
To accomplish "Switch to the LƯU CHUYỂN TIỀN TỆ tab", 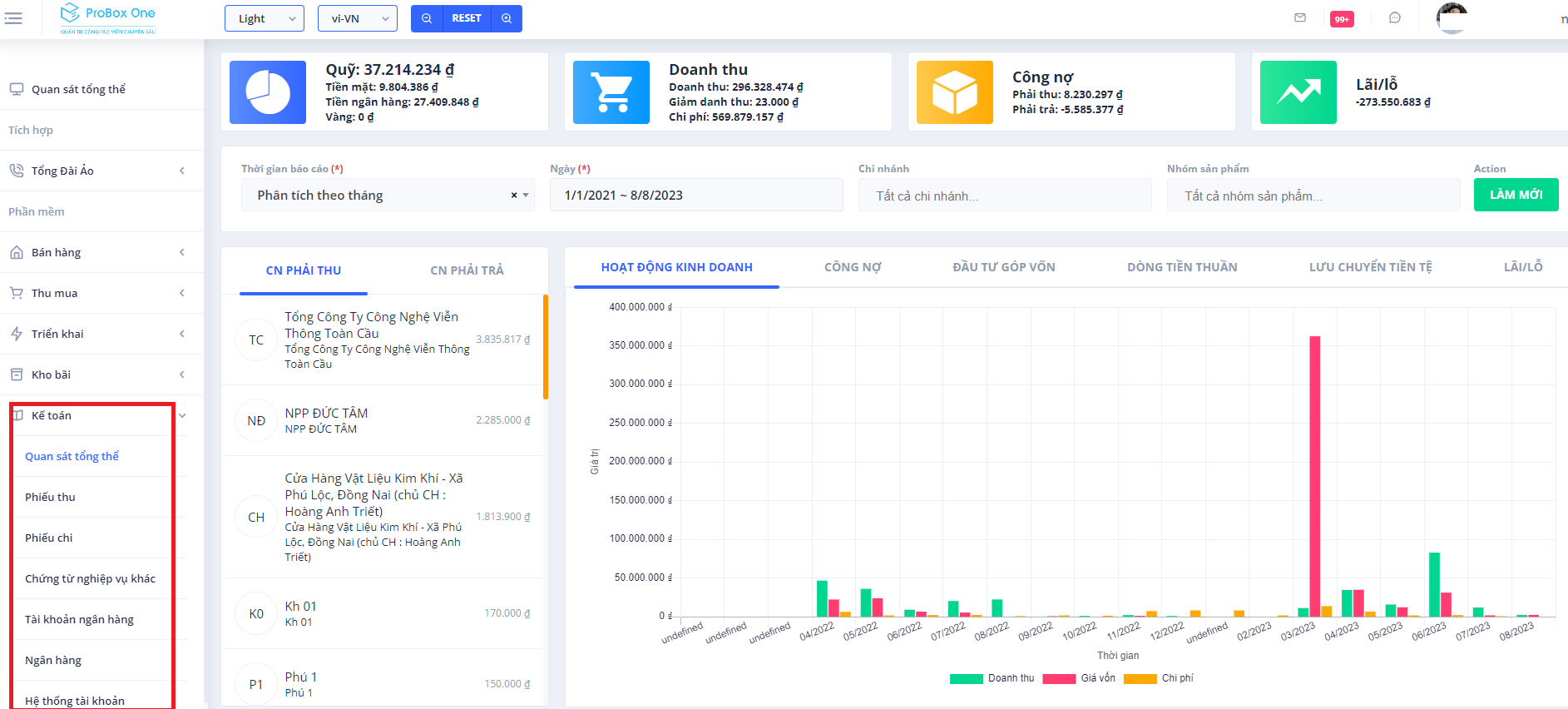I will click(1371, 267).
